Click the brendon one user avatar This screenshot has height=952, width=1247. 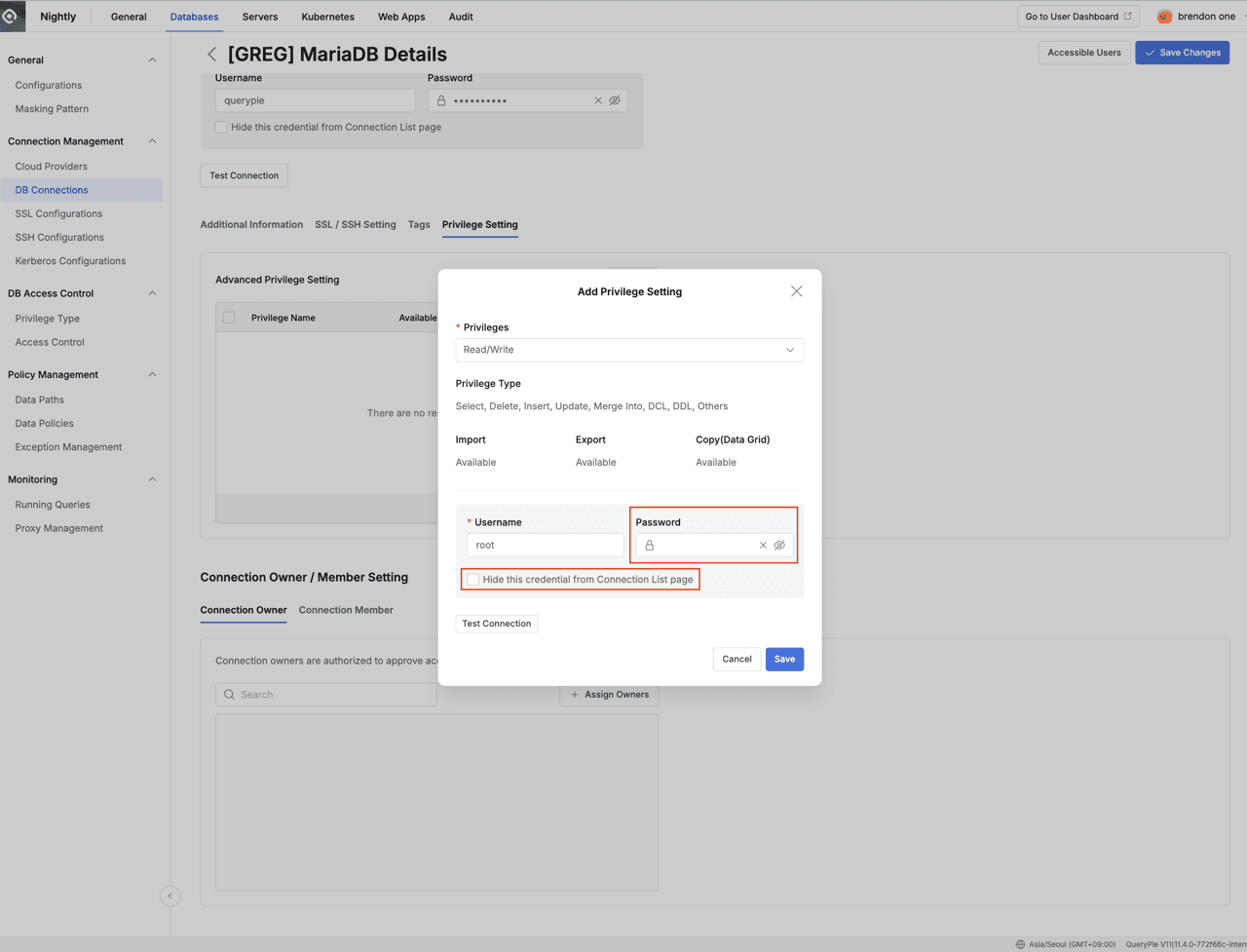[x=1164, y=17]
